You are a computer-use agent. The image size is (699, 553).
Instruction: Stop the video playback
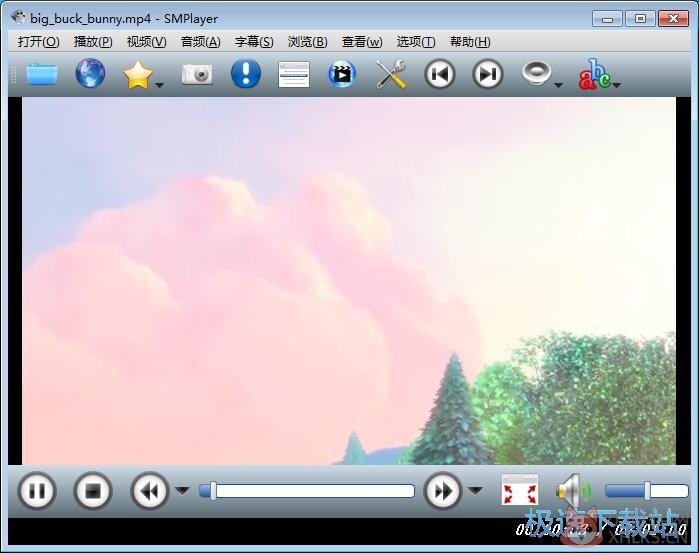[93, 491]
